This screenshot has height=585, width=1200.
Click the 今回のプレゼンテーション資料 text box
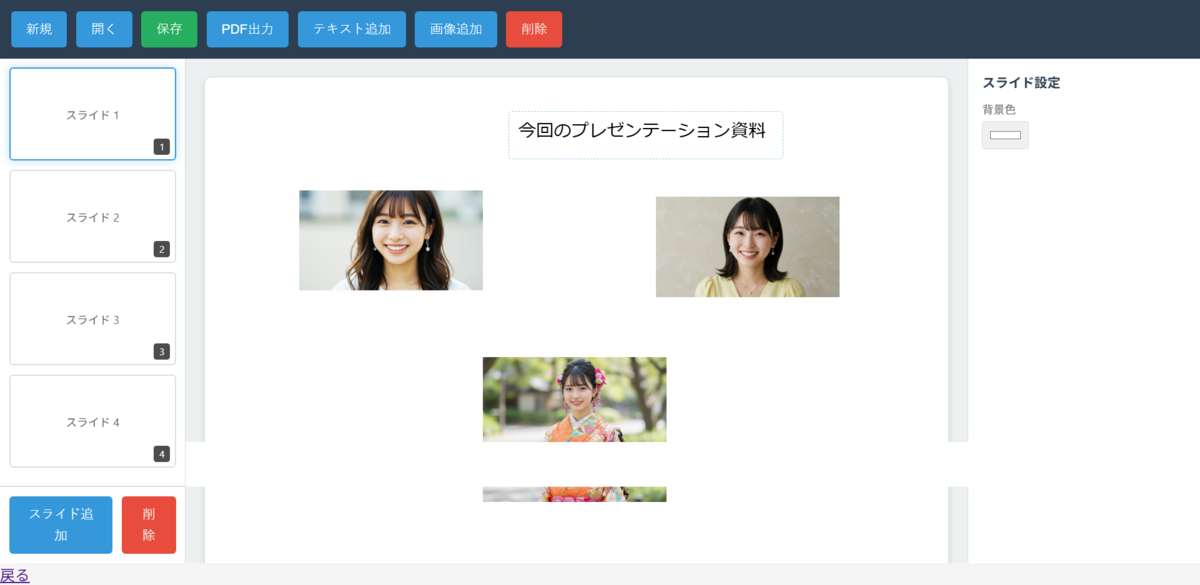click(645, 135)
